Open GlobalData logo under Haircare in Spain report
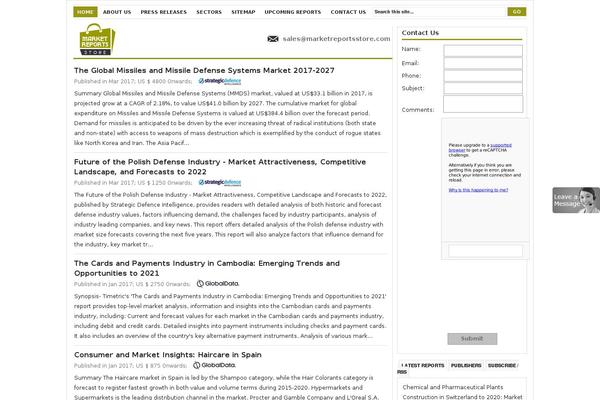Viewport: 600px width, 400px height. [x=214, y=365]
